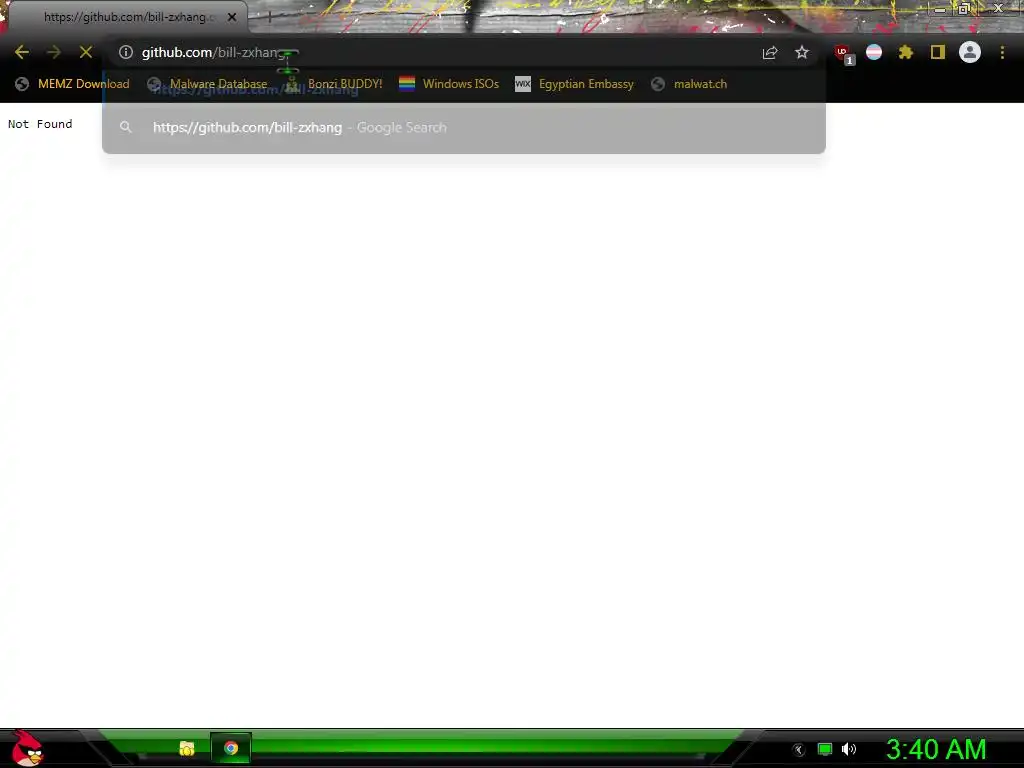Open the network tray icon
This screenshot has width=1024, height=768.
[x=825, y=749]
